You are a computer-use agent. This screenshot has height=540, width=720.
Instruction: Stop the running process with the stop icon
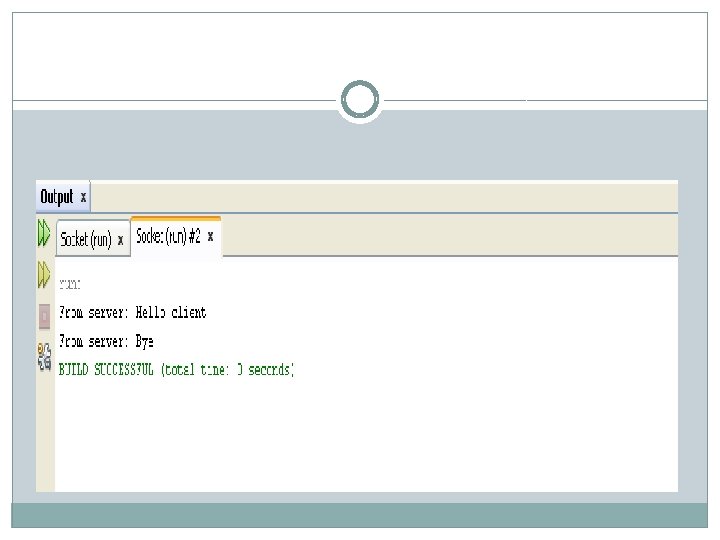[x=44, y=316]
